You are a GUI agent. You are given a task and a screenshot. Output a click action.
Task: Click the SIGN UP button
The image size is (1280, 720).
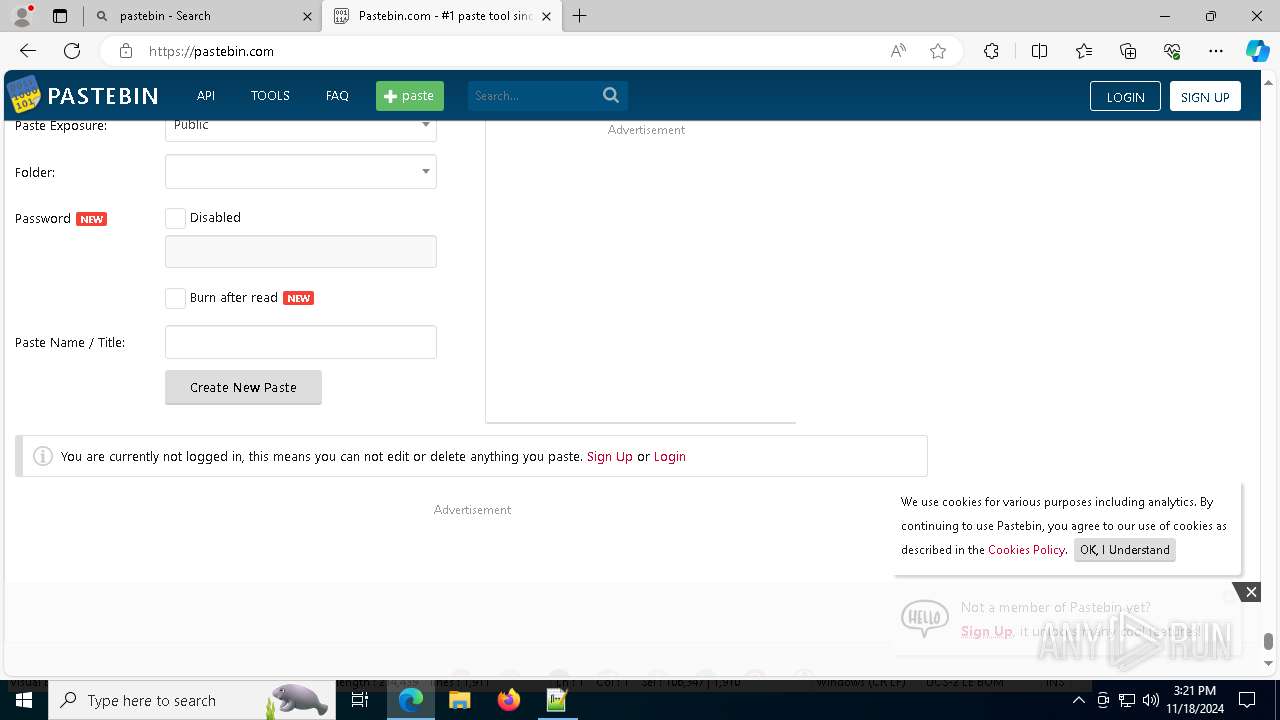[1205, 97]
